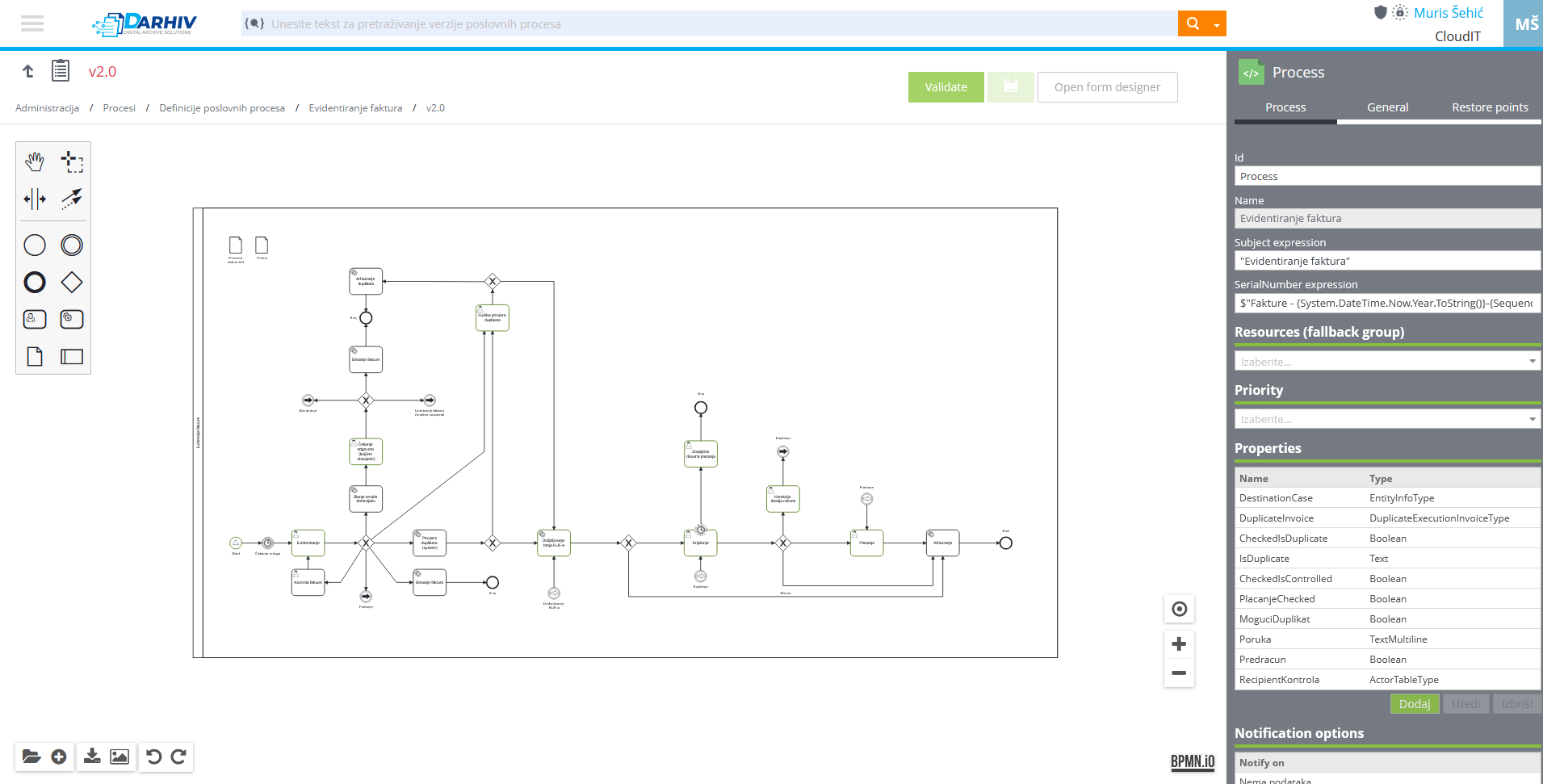The image size is (1543, 784).
Task: Open Definicije poslovnih procesa breadcrumb
Action: (222, 108)
